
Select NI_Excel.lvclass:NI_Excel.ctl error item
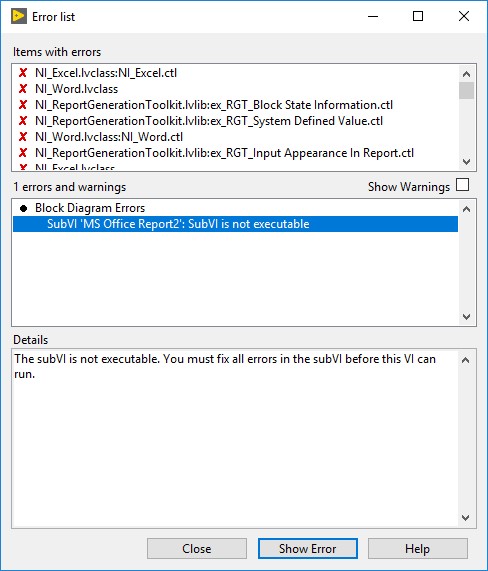pos(106,73)
